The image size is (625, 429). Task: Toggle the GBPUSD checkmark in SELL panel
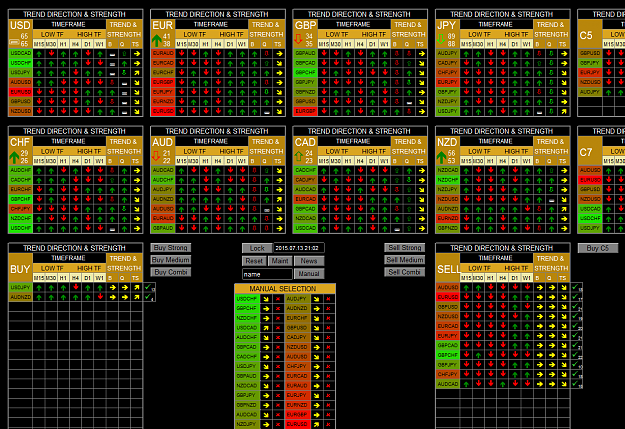(x=575, y=307)
